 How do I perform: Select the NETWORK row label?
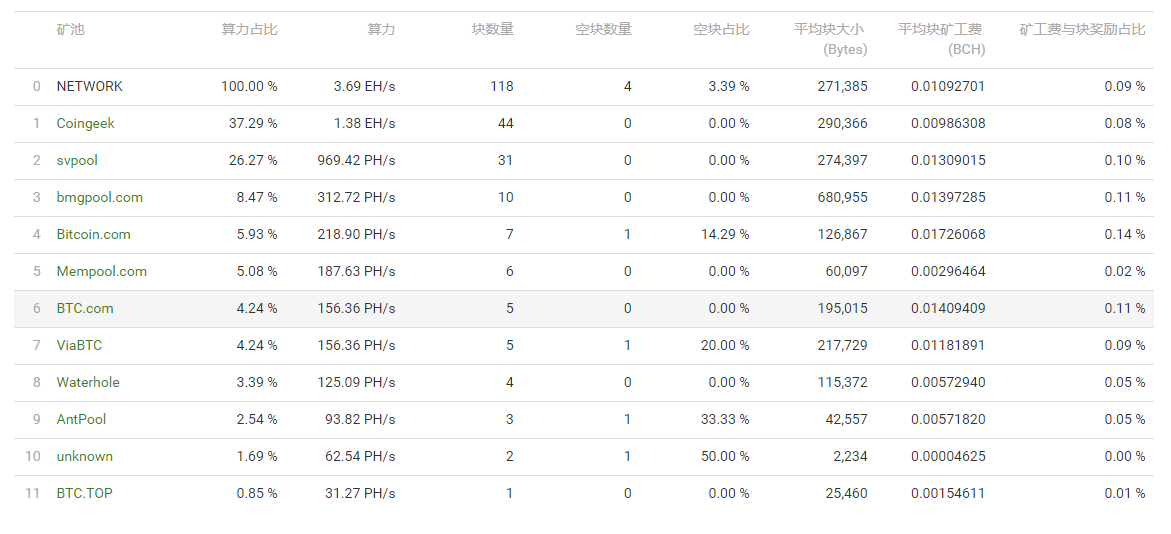90,87
